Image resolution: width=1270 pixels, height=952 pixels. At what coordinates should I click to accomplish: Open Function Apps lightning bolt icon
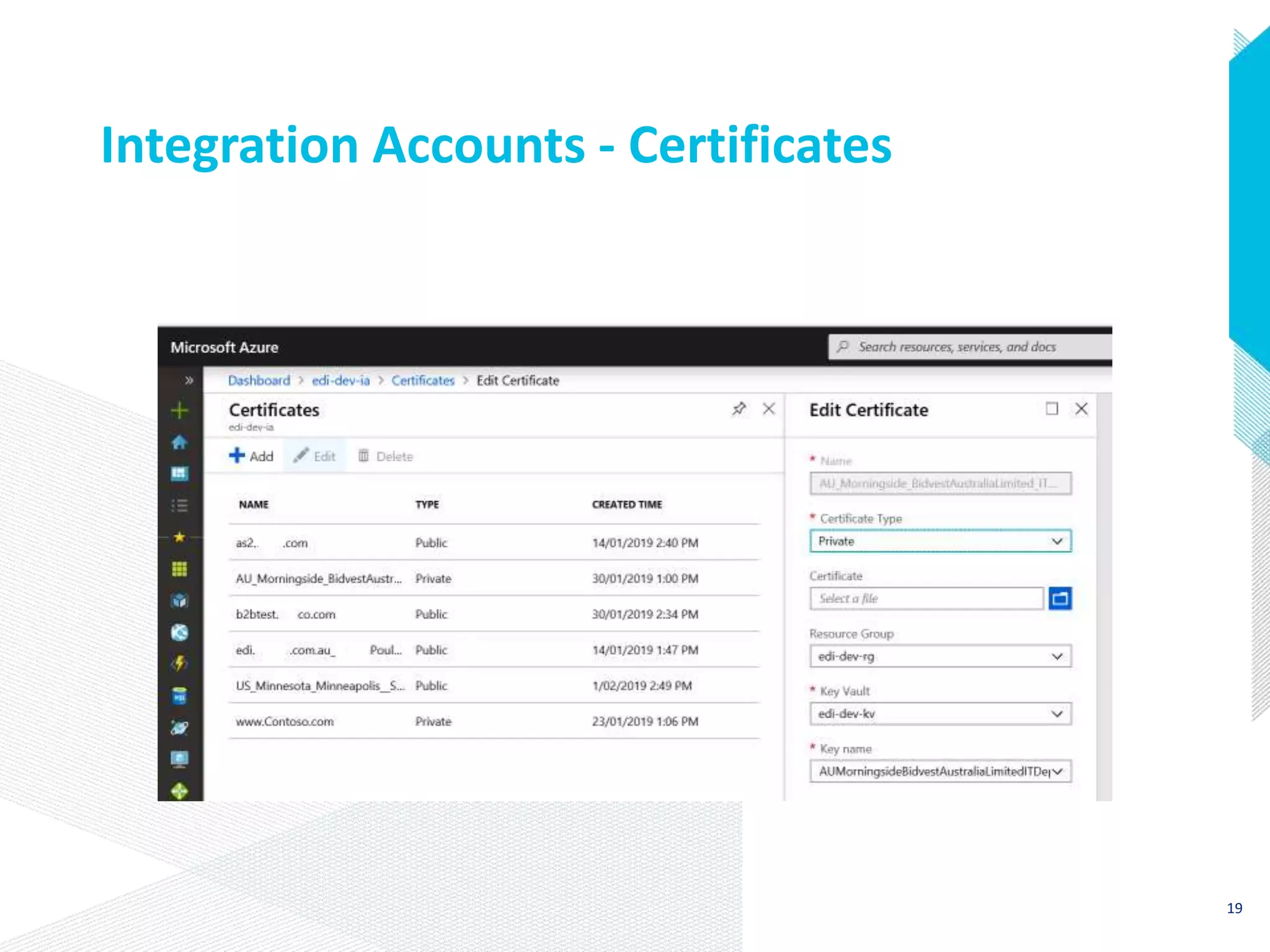point(179,664)
